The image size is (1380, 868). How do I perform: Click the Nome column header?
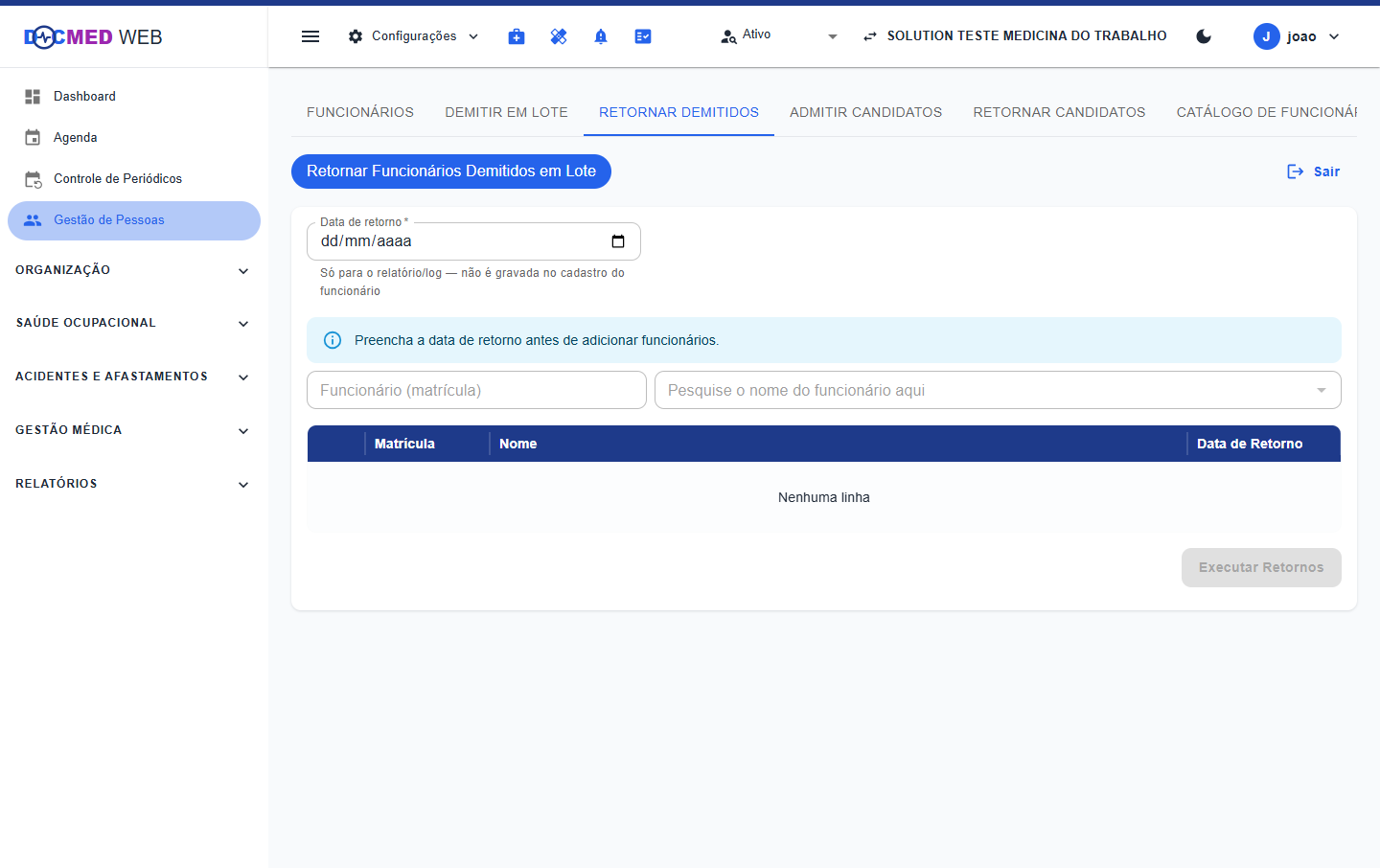[839, 444]
